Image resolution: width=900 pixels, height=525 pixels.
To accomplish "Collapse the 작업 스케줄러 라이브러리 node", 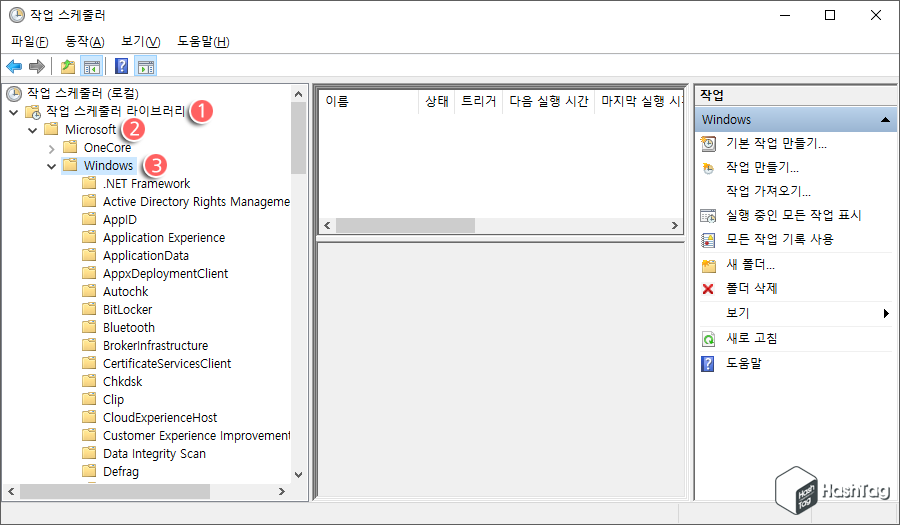I will pyautogui.click(x=14, y=112).
